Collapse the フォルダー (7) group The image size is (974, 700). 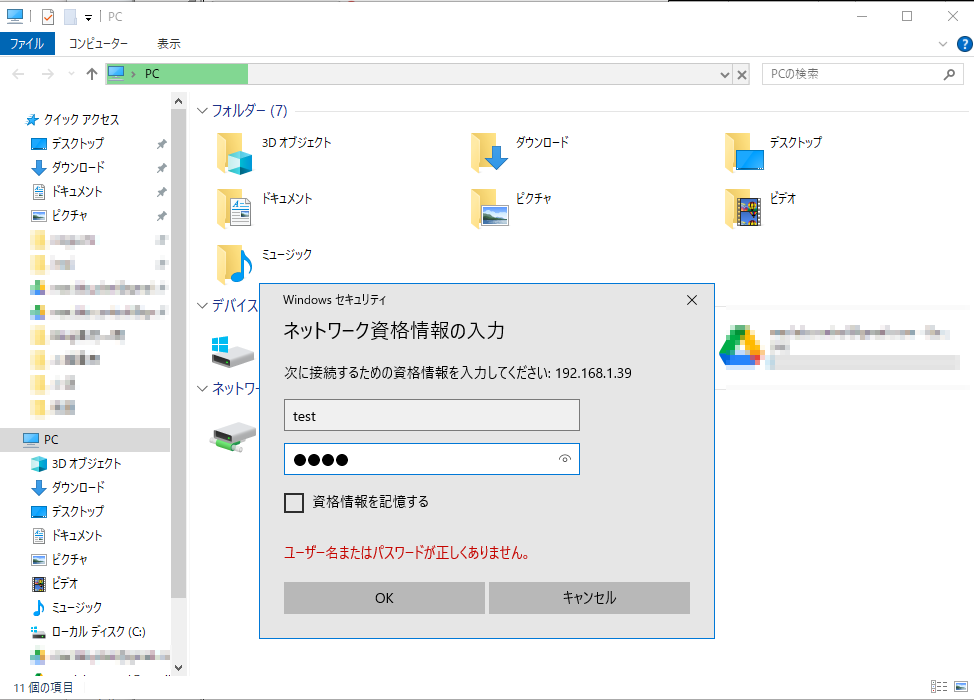pos(202,111)
